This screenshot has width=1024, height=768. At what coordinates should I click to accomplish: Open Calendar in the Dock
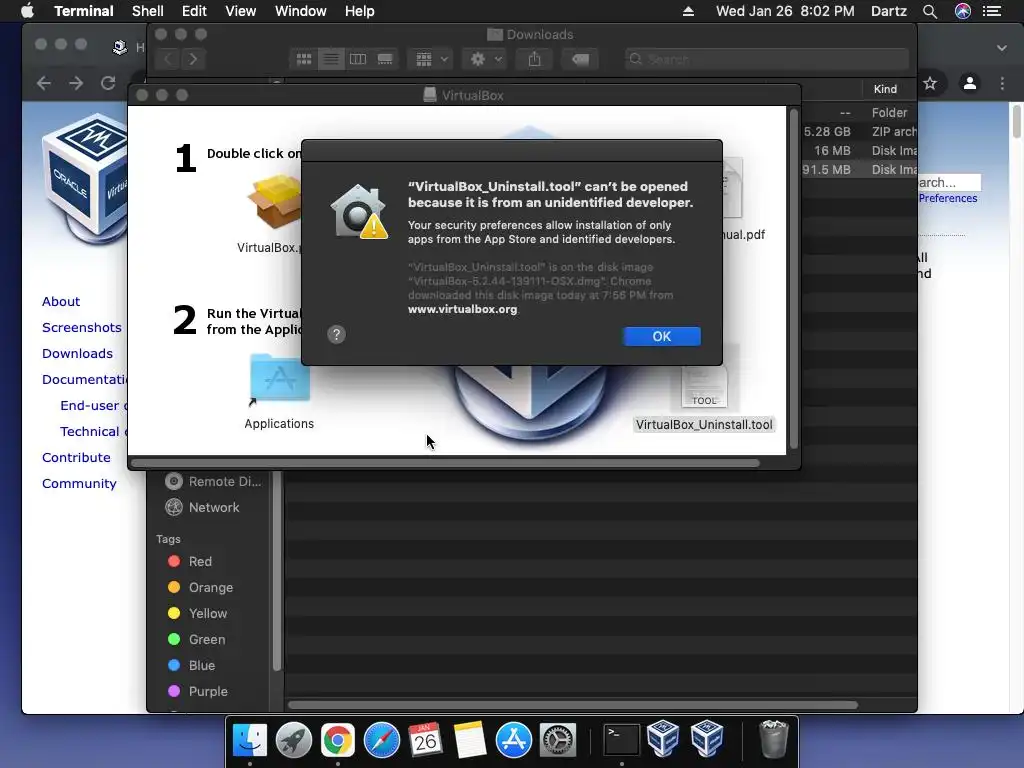point(425,740)
